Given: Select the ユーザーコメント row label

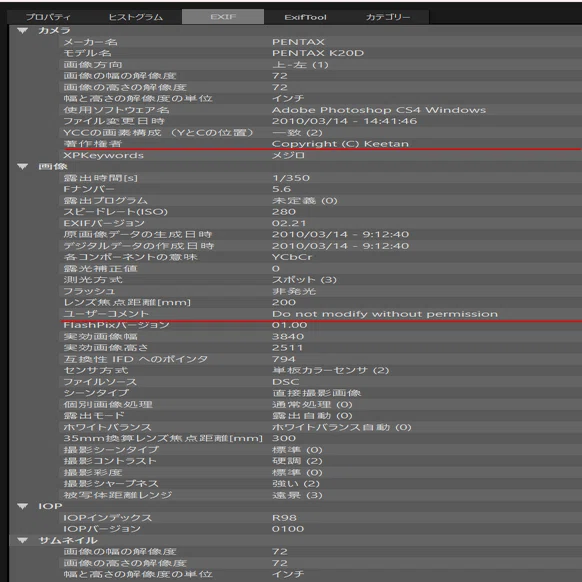Looking at the screenshot, I should [x=106, y=314].
